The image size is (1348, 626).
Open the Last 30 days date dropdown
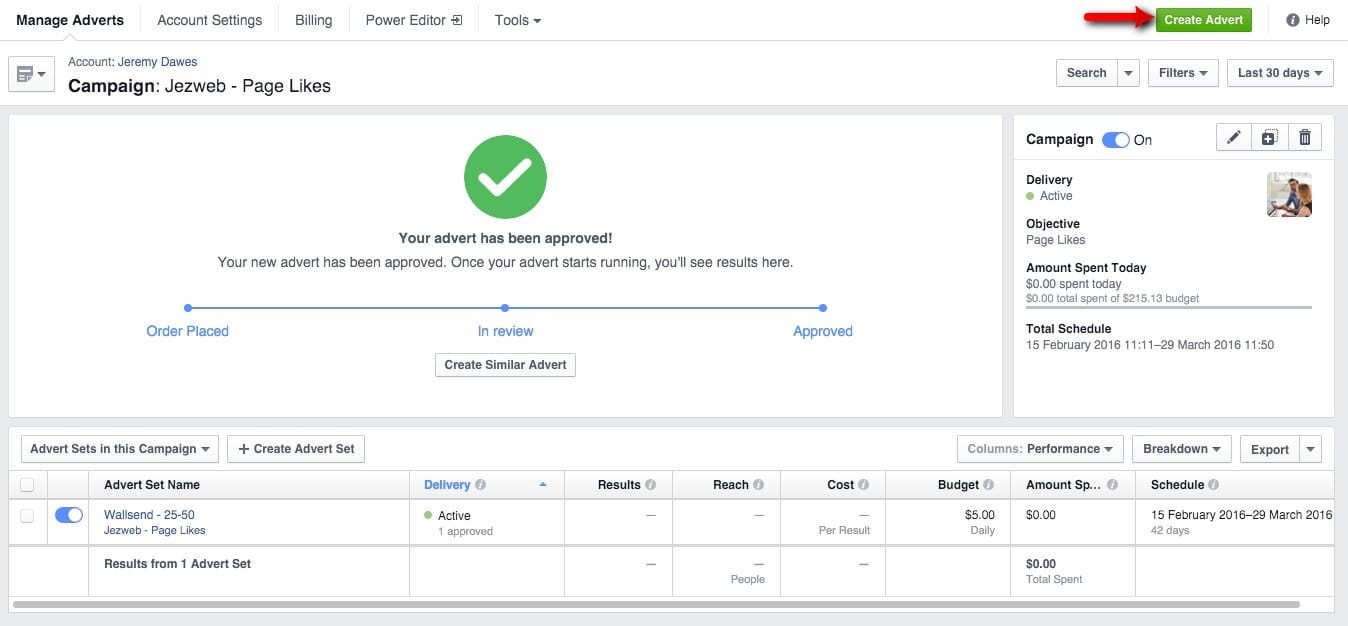[1280, 73]
